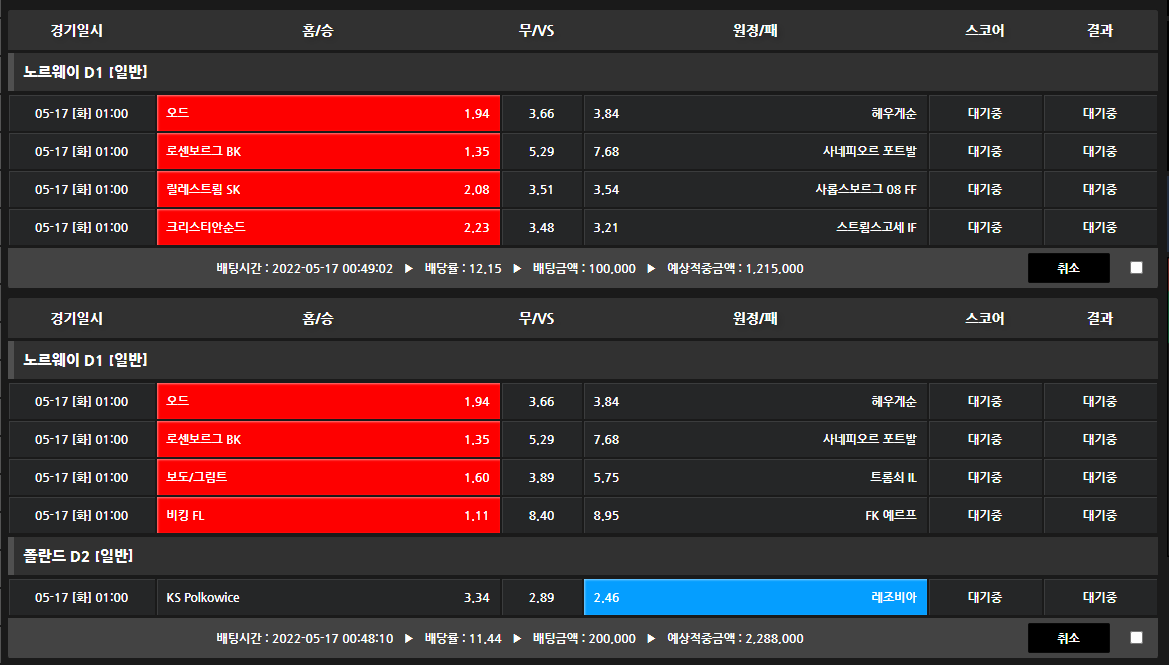Click the 스트룀스고세 IF 3.21 away cell
Viewport: 1169px width, 665px height.
coord(755,227)
